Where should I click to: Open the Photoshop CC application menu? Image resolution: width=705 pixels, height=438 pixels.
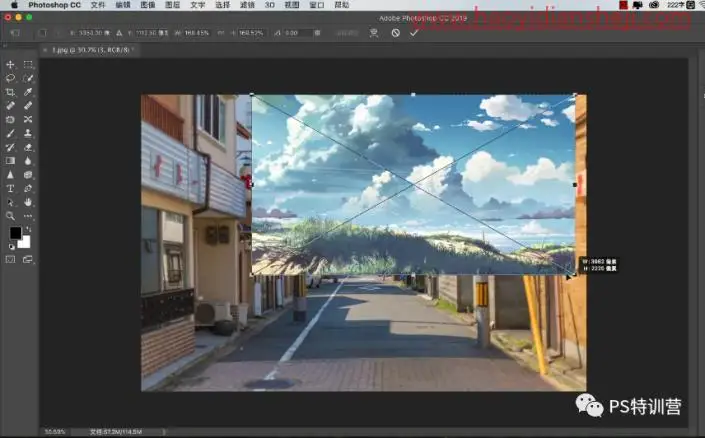click(54, 5)
